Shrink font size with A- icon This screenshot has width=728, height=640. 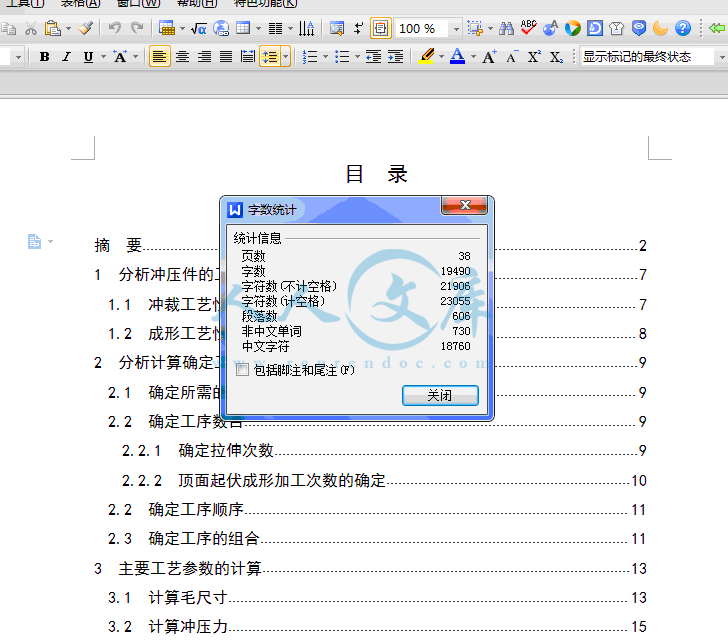(x=512, y=57)
